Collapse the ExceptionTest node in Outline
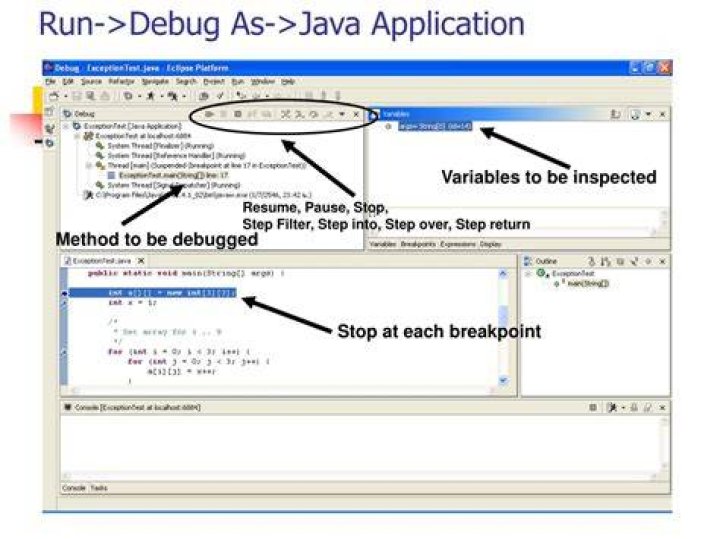The width and height of the screenshot is (720, 539). 529,274
